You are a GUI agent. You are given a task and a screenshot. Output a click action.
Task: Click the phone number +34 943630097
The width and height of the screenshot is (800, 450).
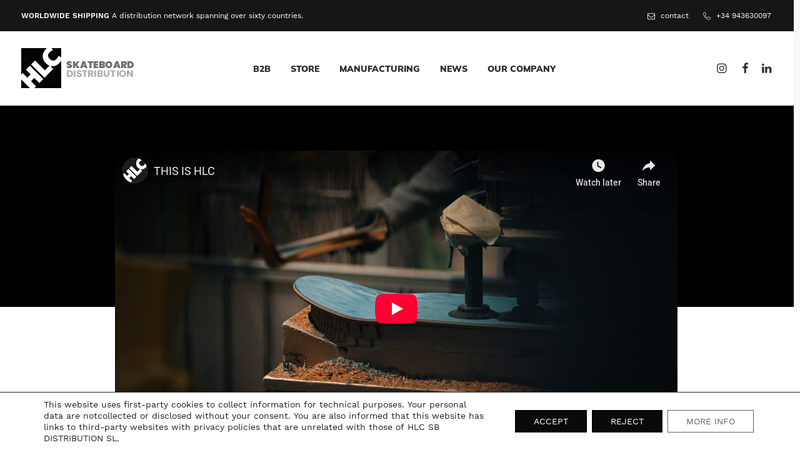pyautogui.click(x=743, y=16)
